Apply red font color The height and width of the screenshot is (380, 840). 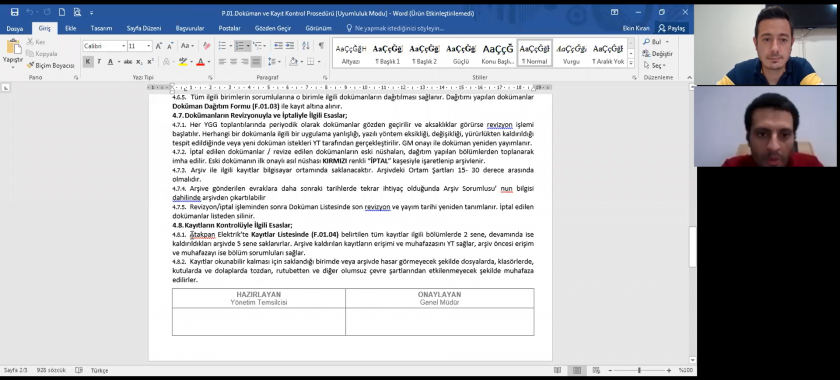coord(200,62)
